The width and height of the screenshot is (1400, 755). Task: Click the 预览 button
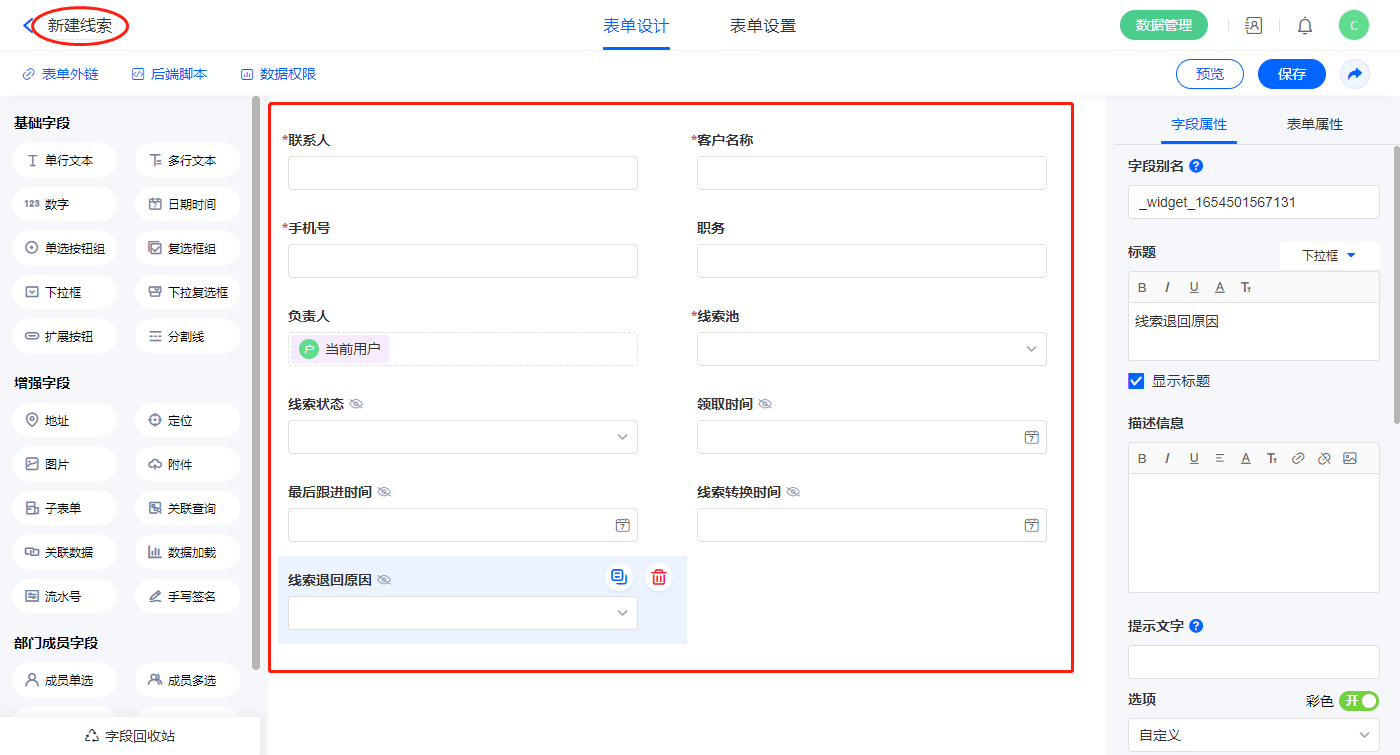click(x=1209, y=74)
